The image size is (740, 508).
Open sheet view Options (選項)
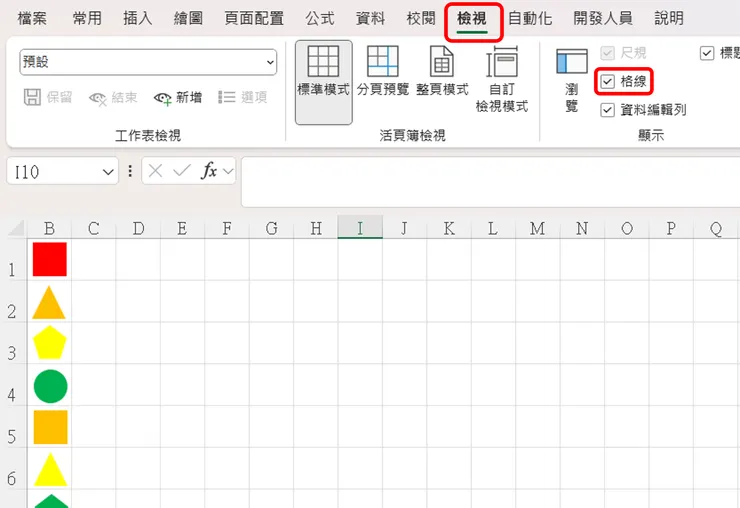tap(243, 97)
